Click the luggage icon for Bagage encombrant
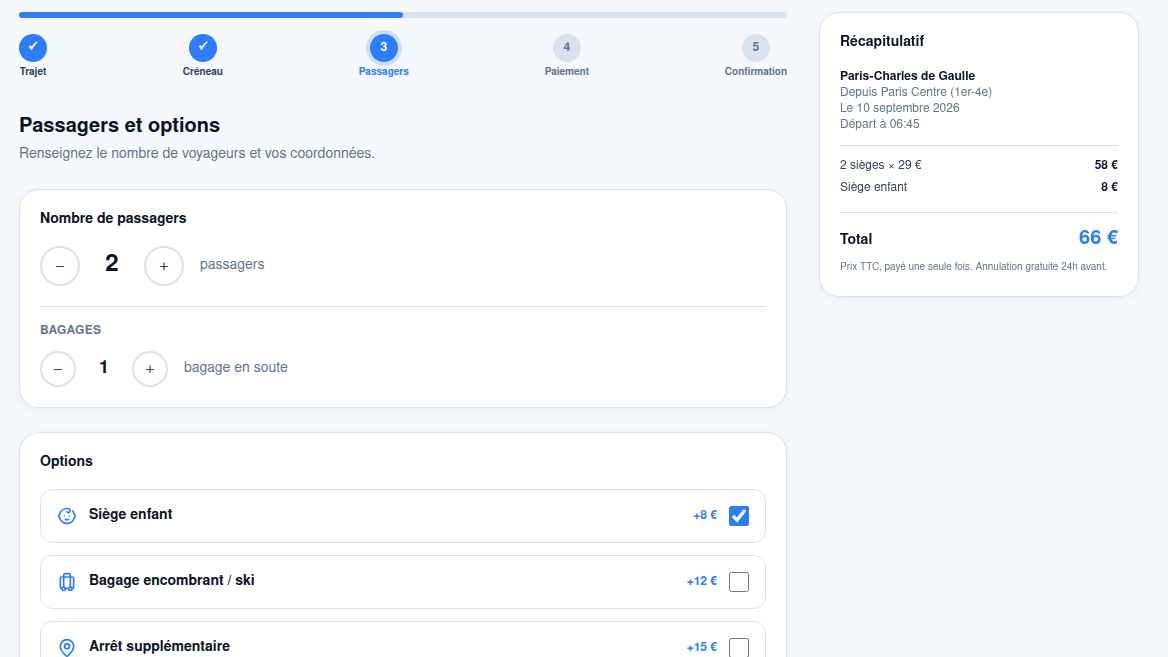 [67, 582]
